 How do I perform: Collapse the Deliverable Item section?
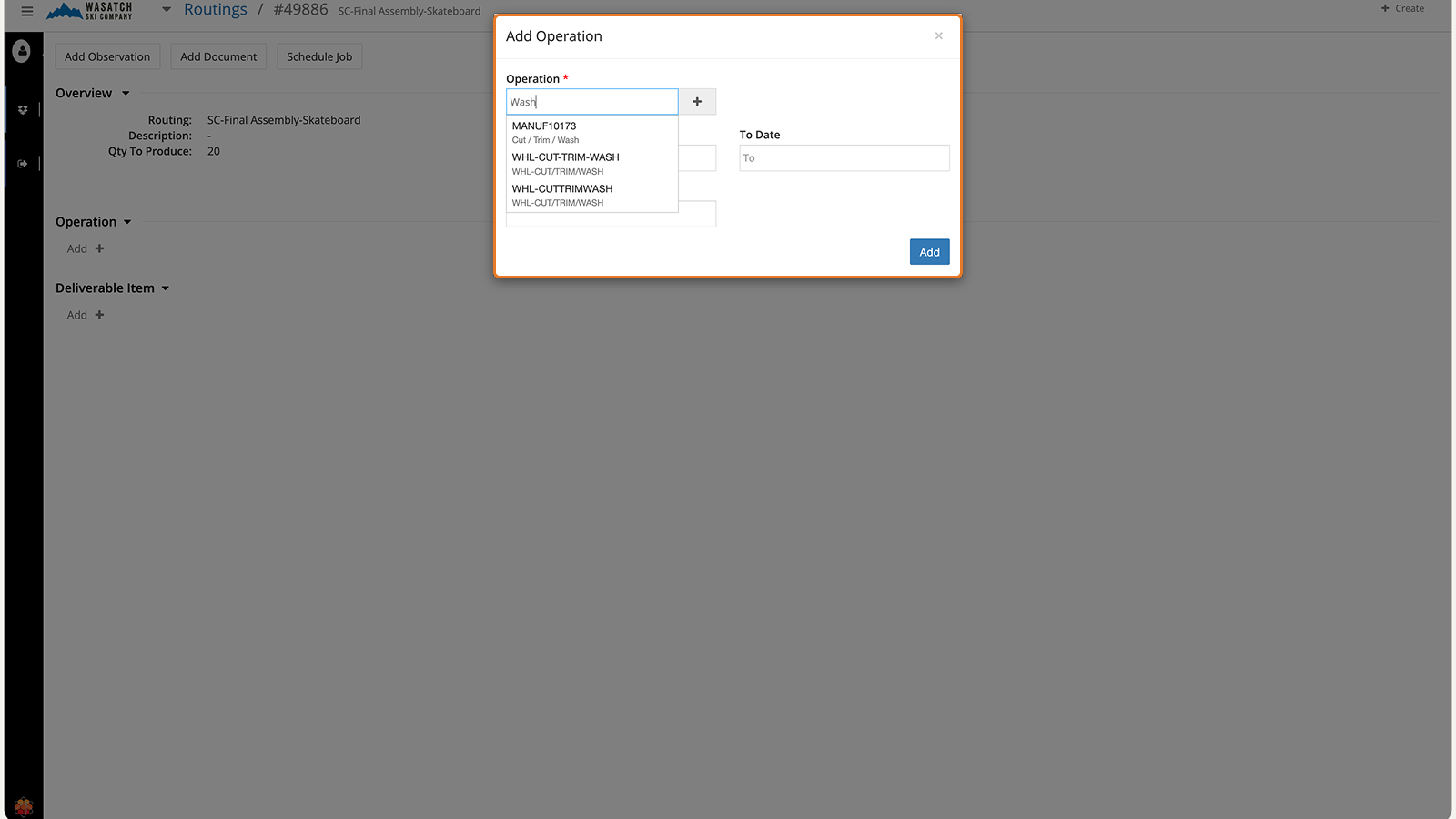click(x=166, y=288)
